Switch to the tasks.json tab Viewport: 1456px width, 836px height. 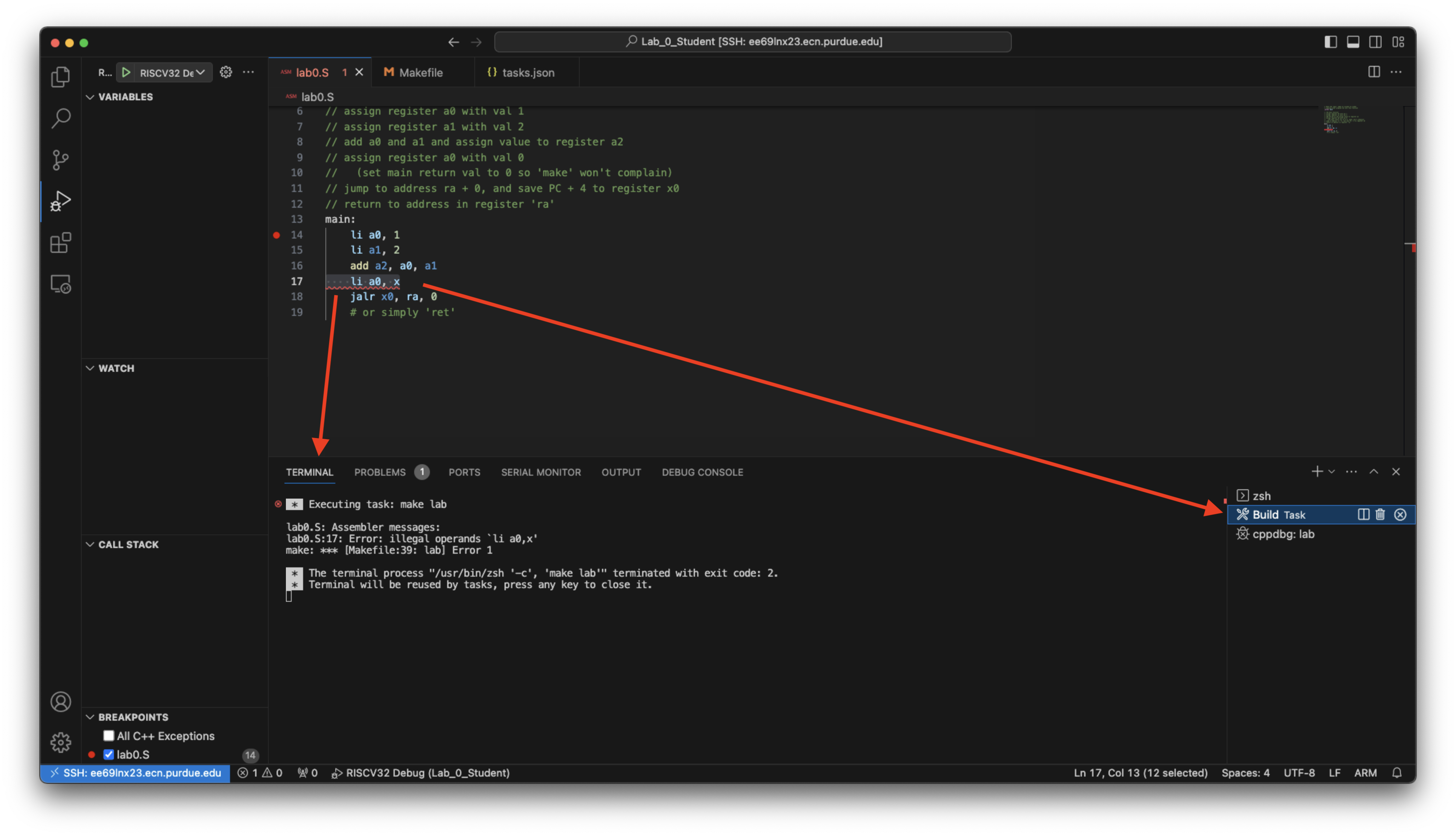[x=528, y=72]
